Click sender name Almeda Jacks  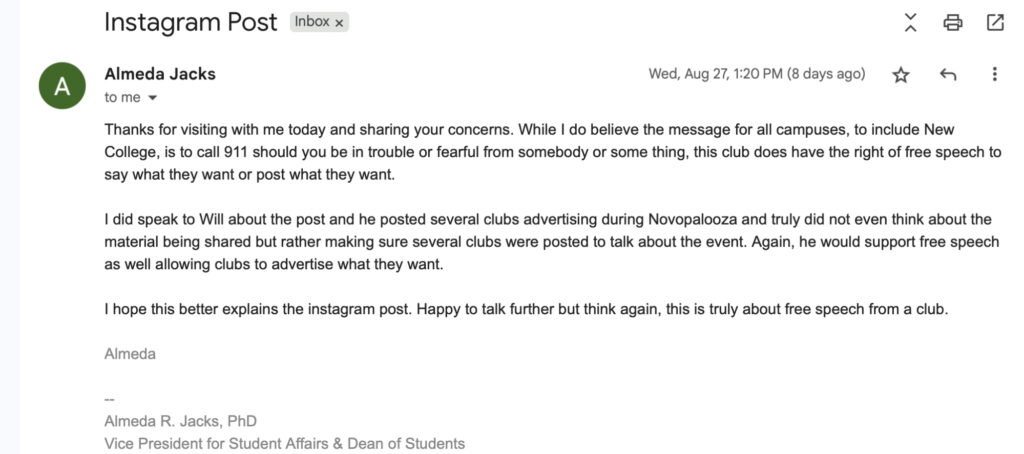pyautogui.click(x=160, y=74)
